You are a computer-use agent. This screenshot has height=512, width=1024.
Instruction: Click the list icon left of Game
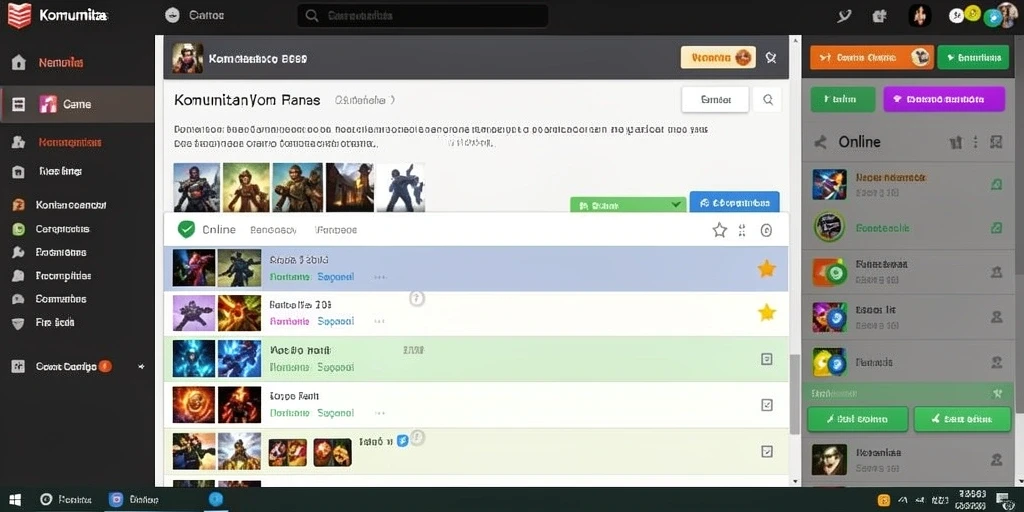click(x=18, y=104)
